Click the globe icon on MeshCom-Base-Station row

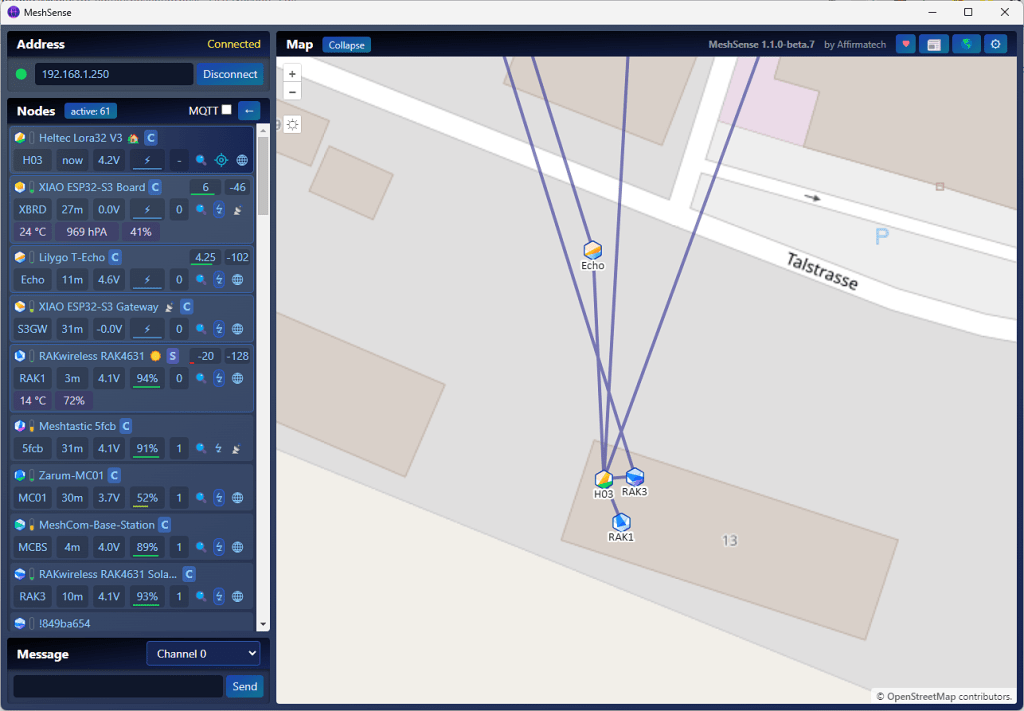(x=238, y=547)
